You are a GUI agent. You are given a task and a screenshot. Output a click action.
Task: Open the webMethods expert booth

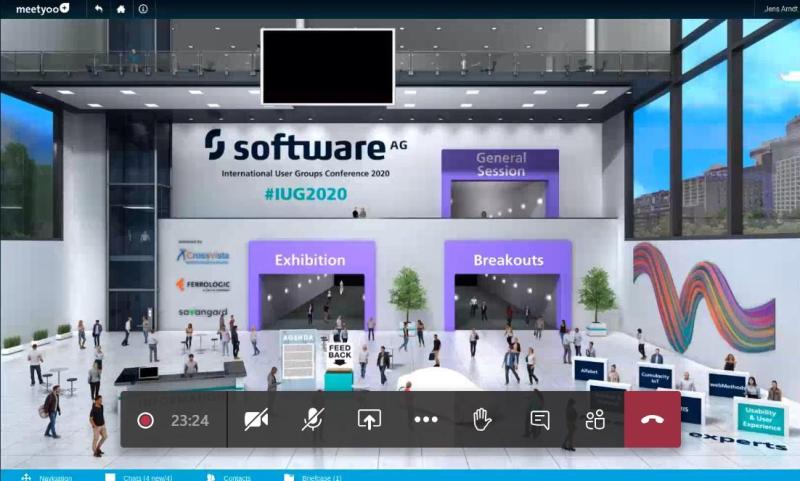click(727, 386)
